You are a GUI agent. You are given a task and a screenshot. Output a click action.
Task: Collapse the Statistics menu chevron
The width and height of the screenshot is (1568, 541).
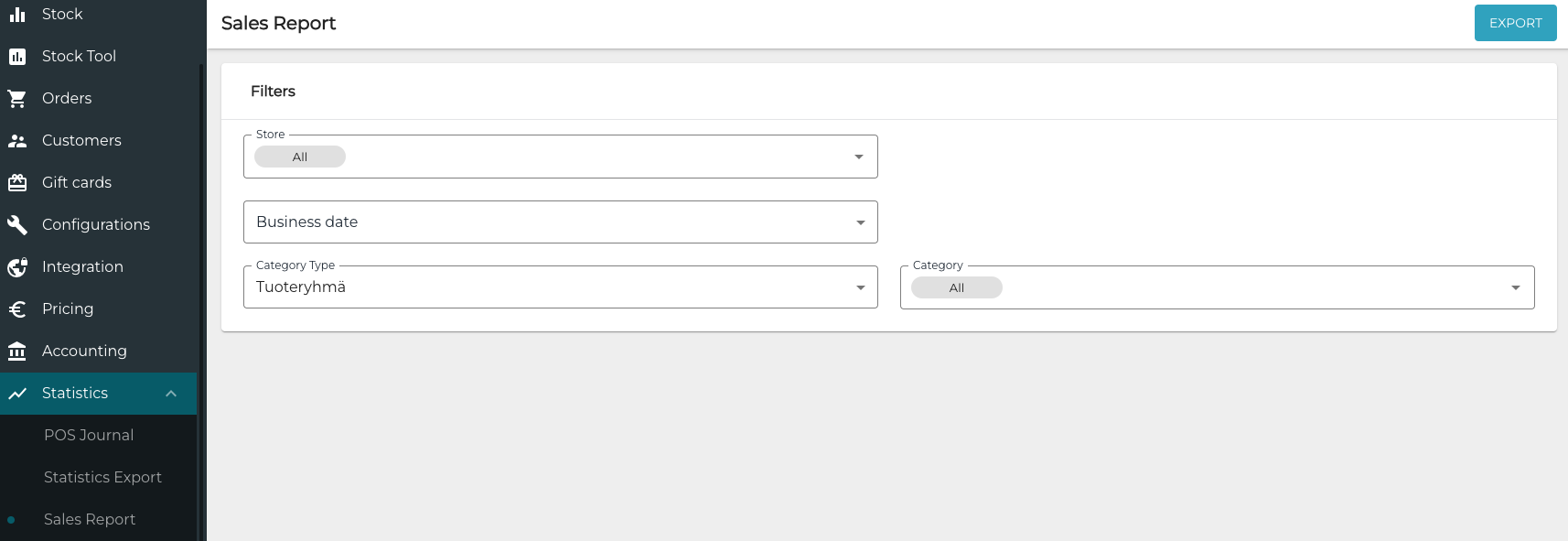171,394
